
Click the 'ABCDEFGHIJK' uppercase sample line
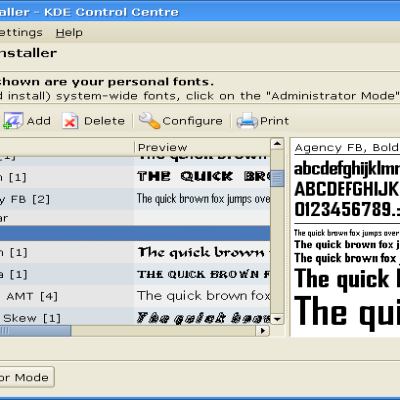[347, 189]
